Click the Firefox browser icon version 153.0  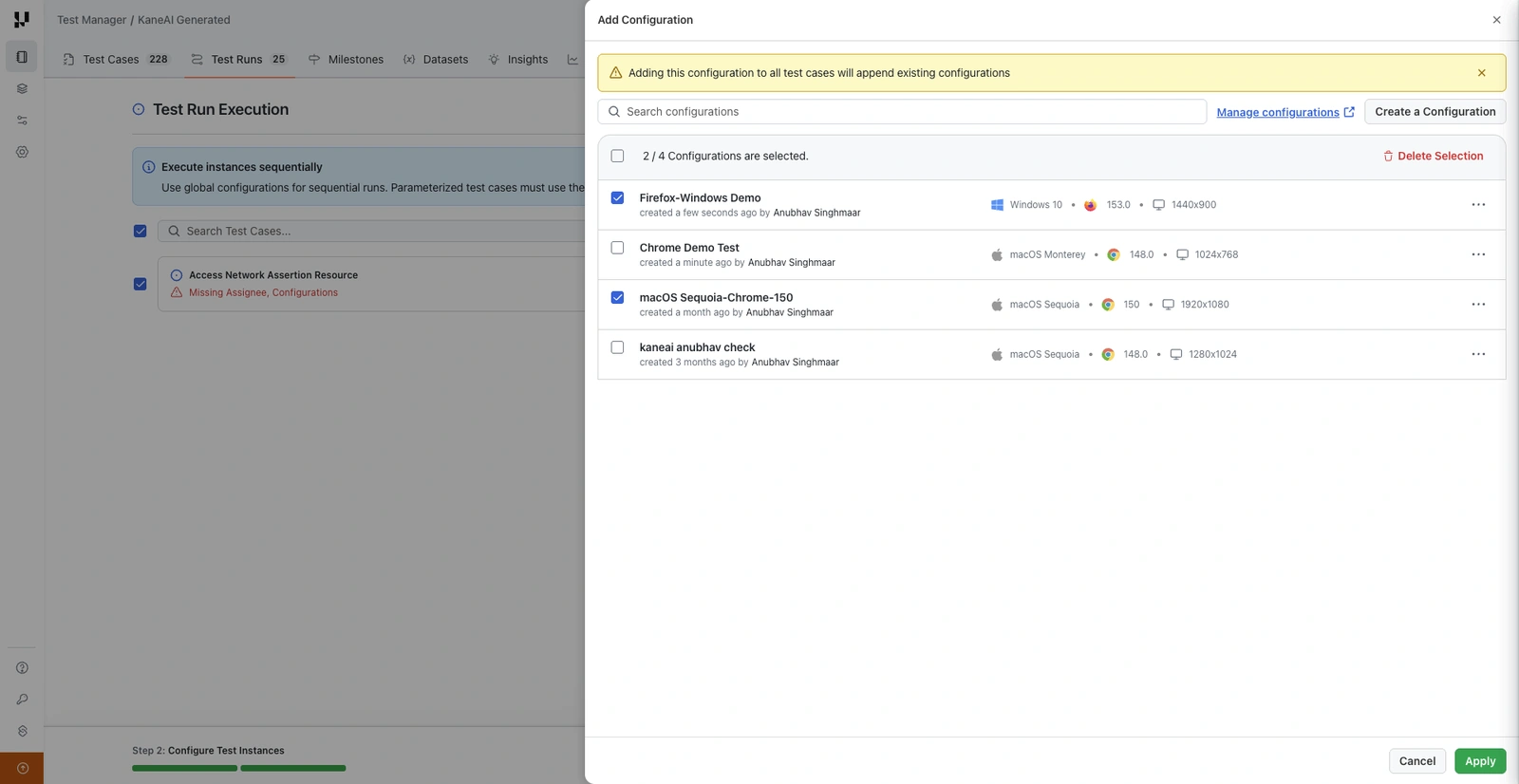[x=1090, y=205]
